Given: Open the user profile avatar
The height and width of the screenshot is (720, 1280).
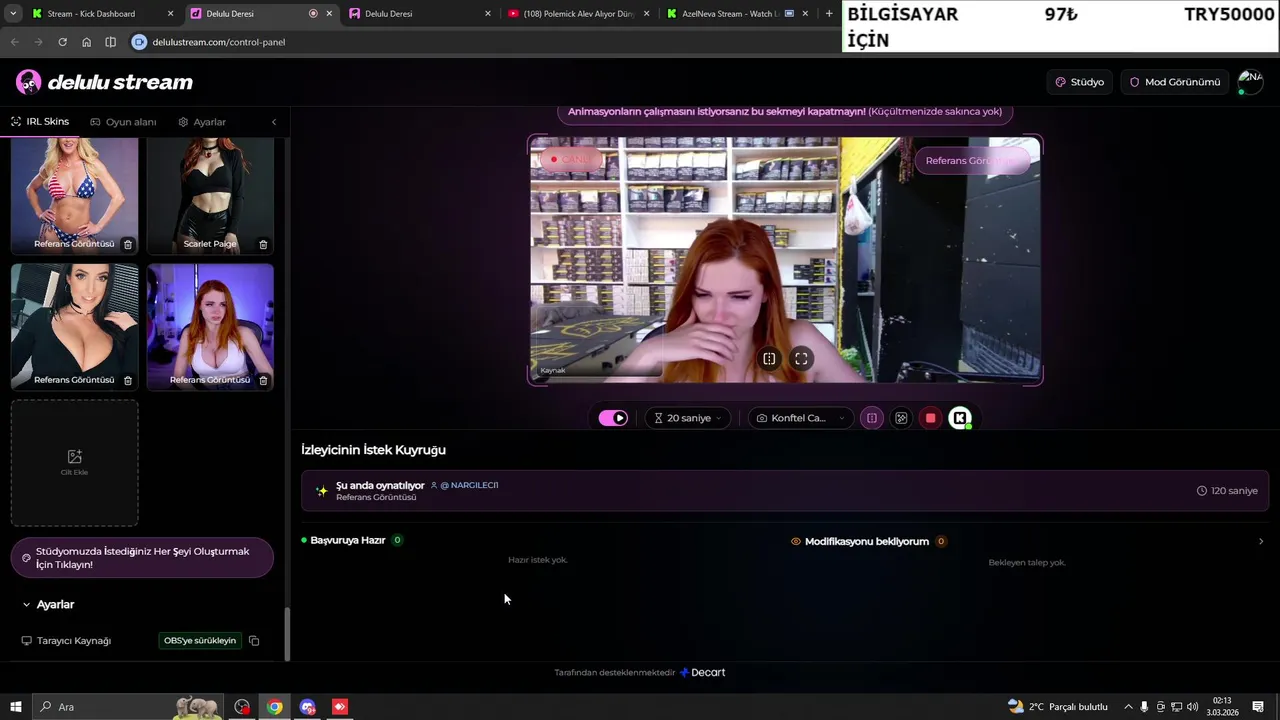Looking at the screenshot, I should (1250, 82).
